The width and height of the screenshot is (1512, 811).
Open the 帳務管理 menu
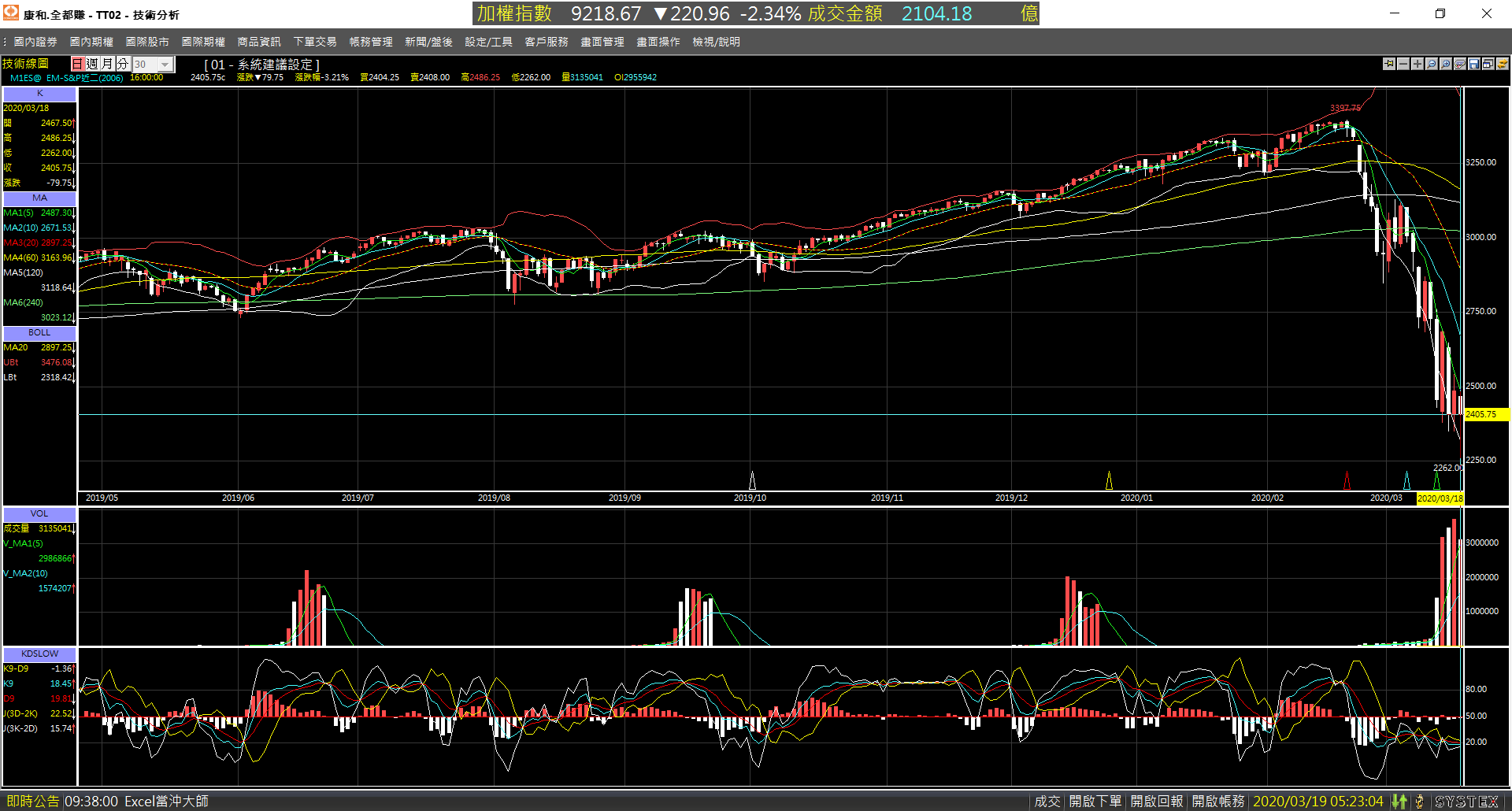(x=371, y=42)
